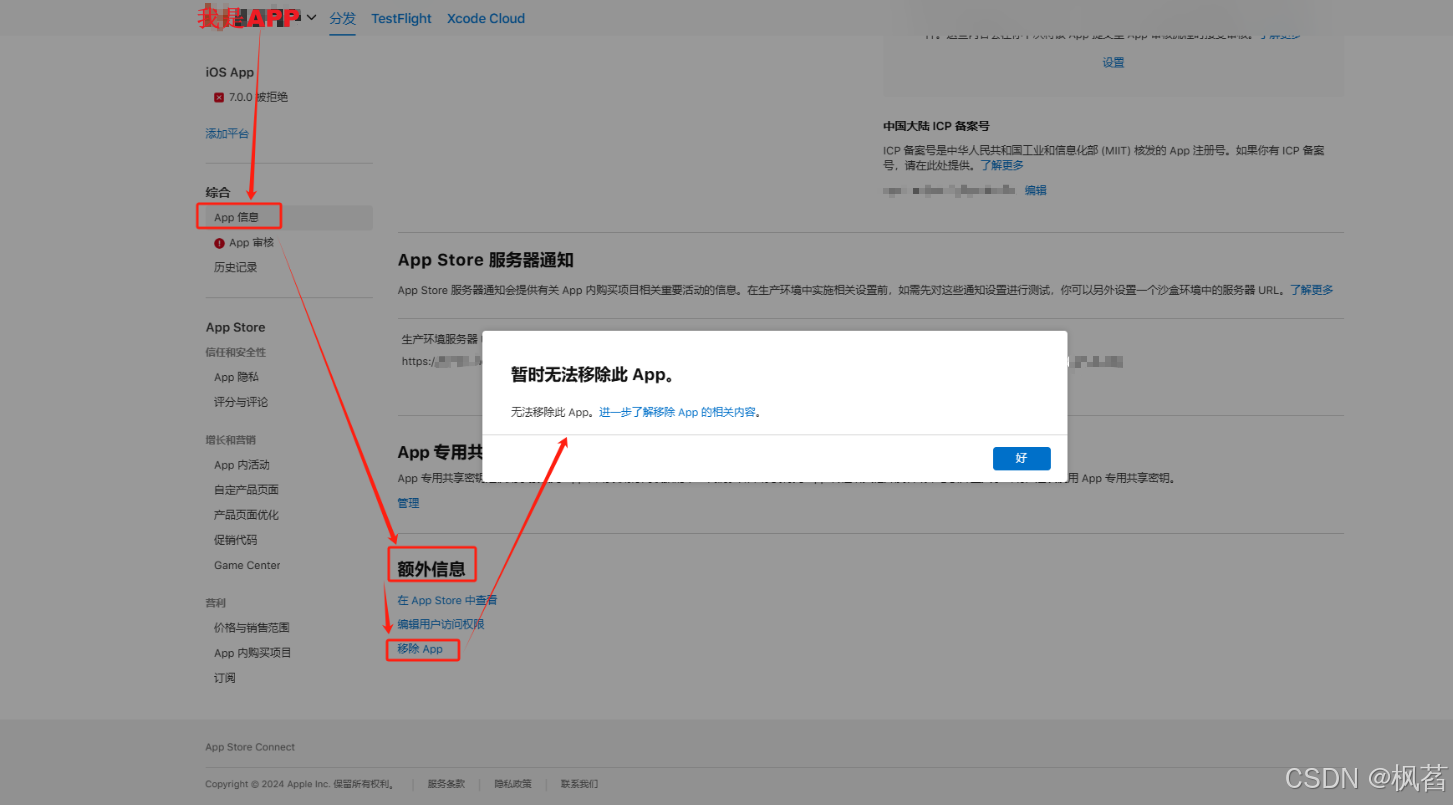Click 了解更多 under ICP 备案号
The image size is (1453, 805).
[1002, 165]
